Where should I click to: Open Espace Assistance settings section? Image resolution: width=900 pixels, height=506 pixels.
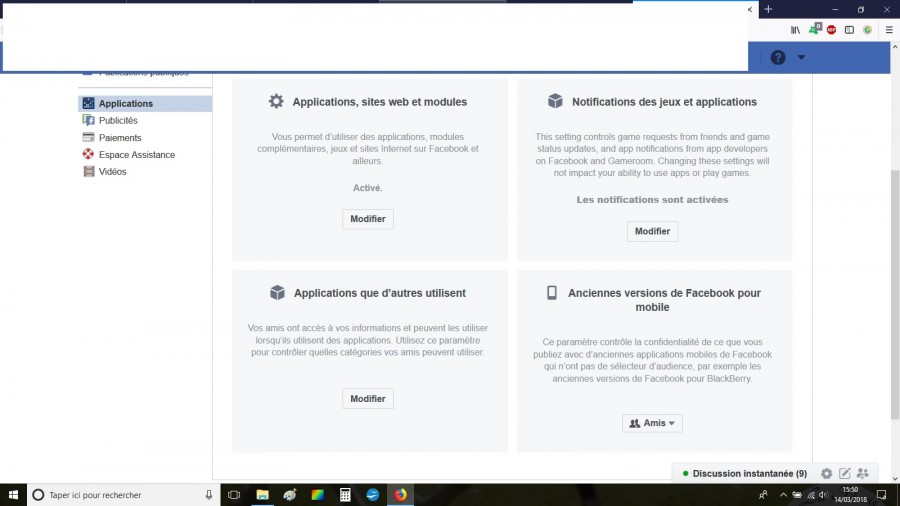coord(137,155)
